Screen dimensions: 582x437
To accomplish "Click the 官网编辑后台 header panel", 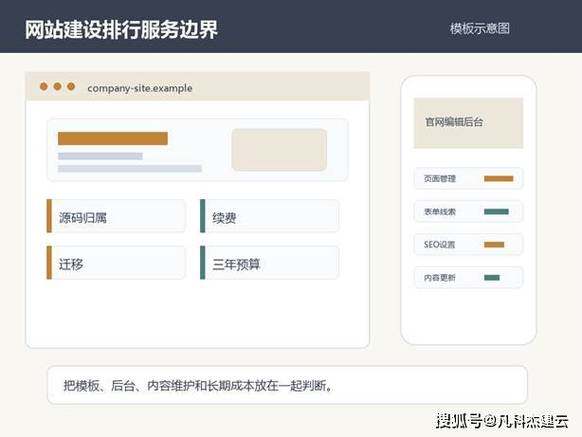I will click(468, 123).
